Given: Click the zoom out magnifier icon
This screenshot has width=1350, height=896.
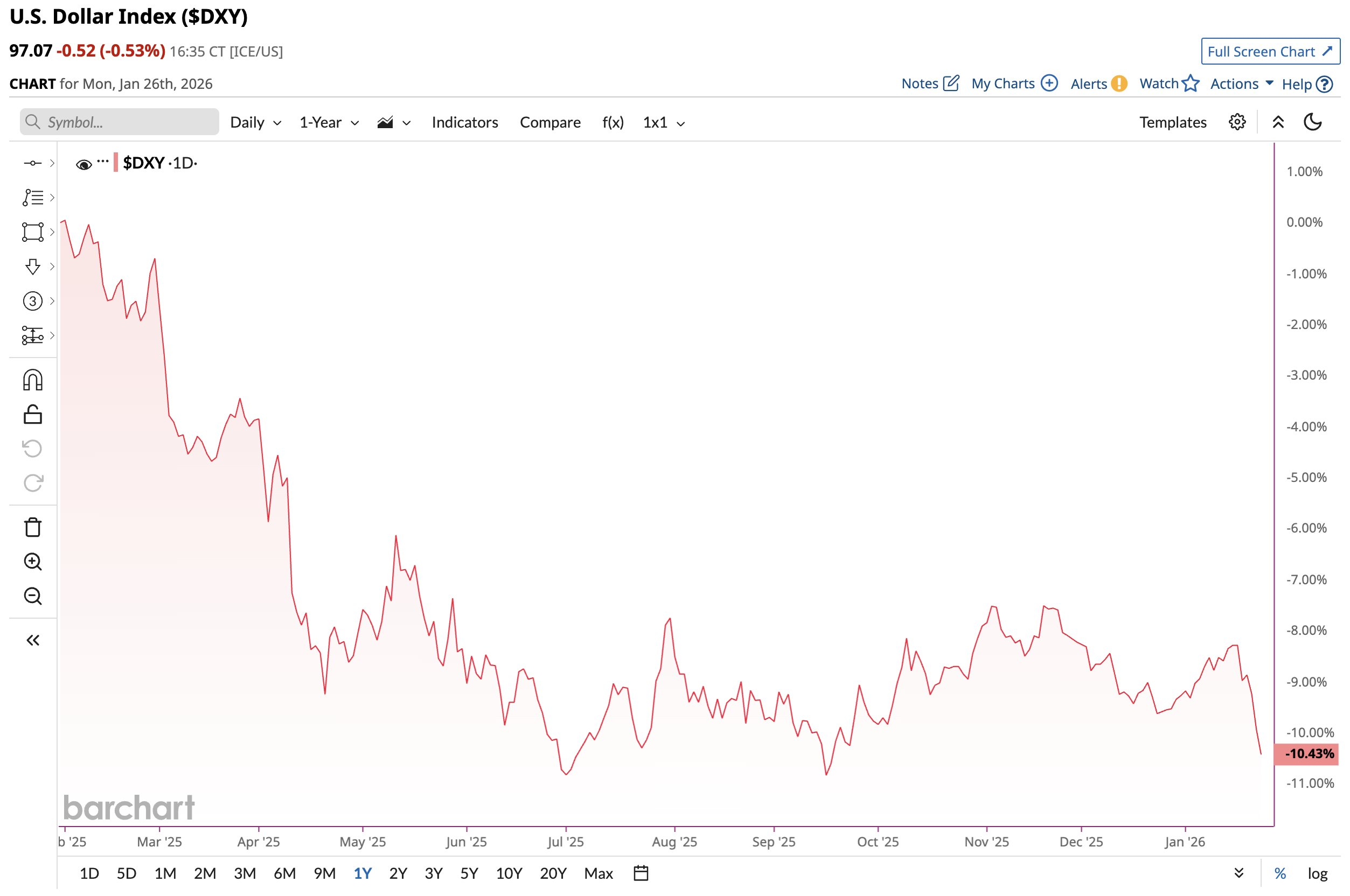Looking at the screenshot, I should click(x=32, y=596).
